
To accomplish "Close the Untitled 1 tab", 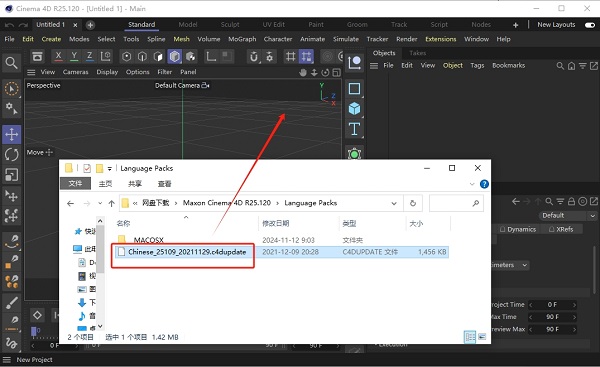I will pyautogui.click(x=75, y=25).
